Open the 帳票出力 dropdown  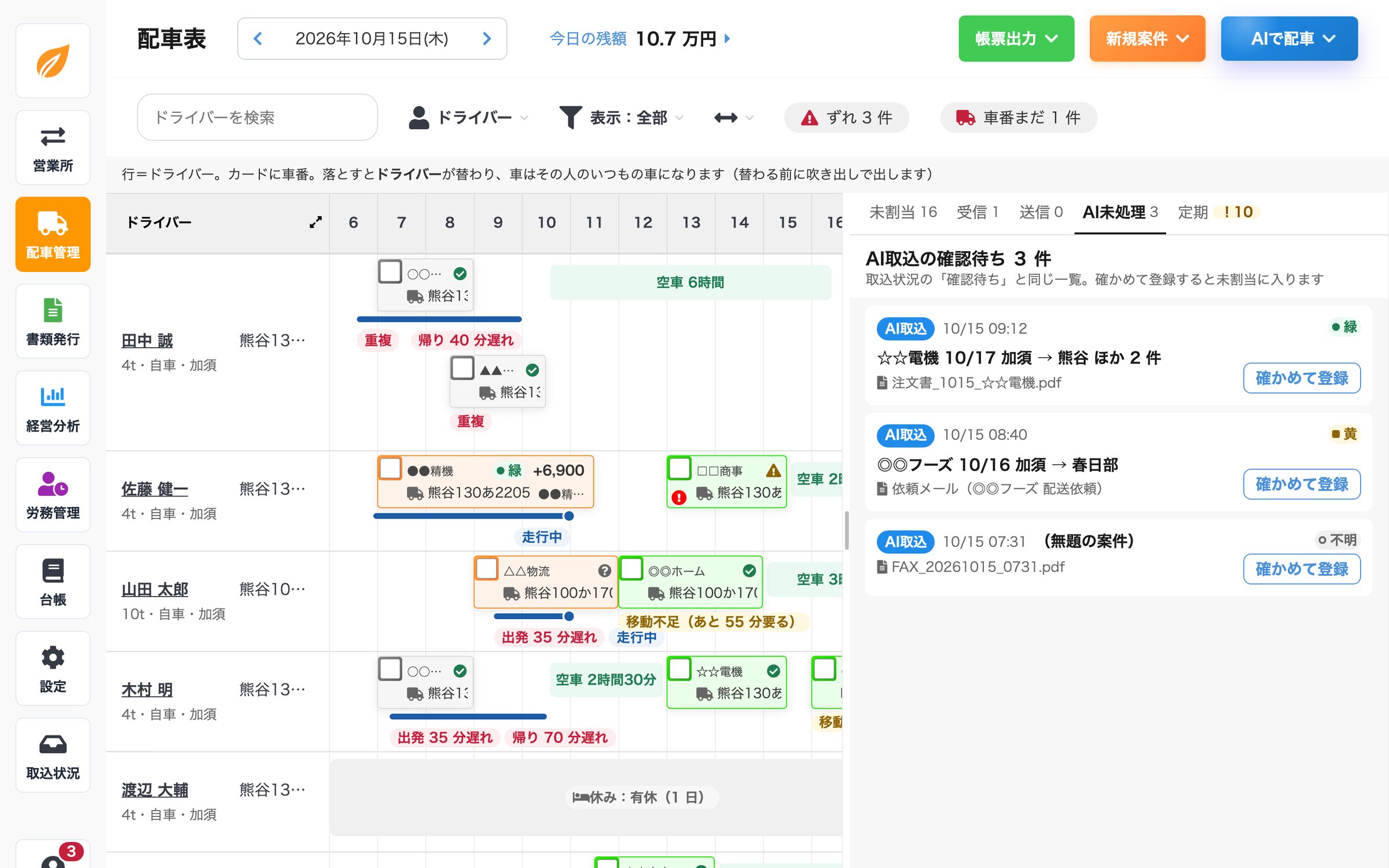1016,39
